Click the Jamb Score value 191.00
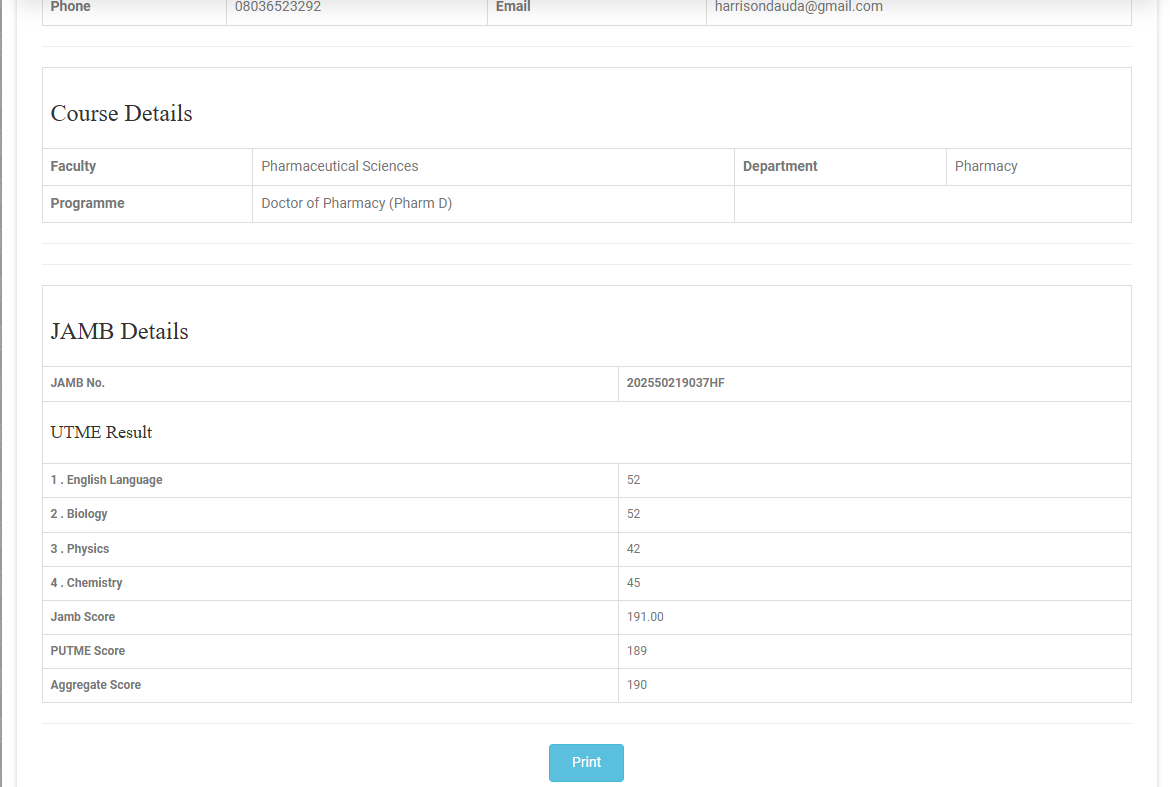The image size is (1170, 787). tap(645, 617)
